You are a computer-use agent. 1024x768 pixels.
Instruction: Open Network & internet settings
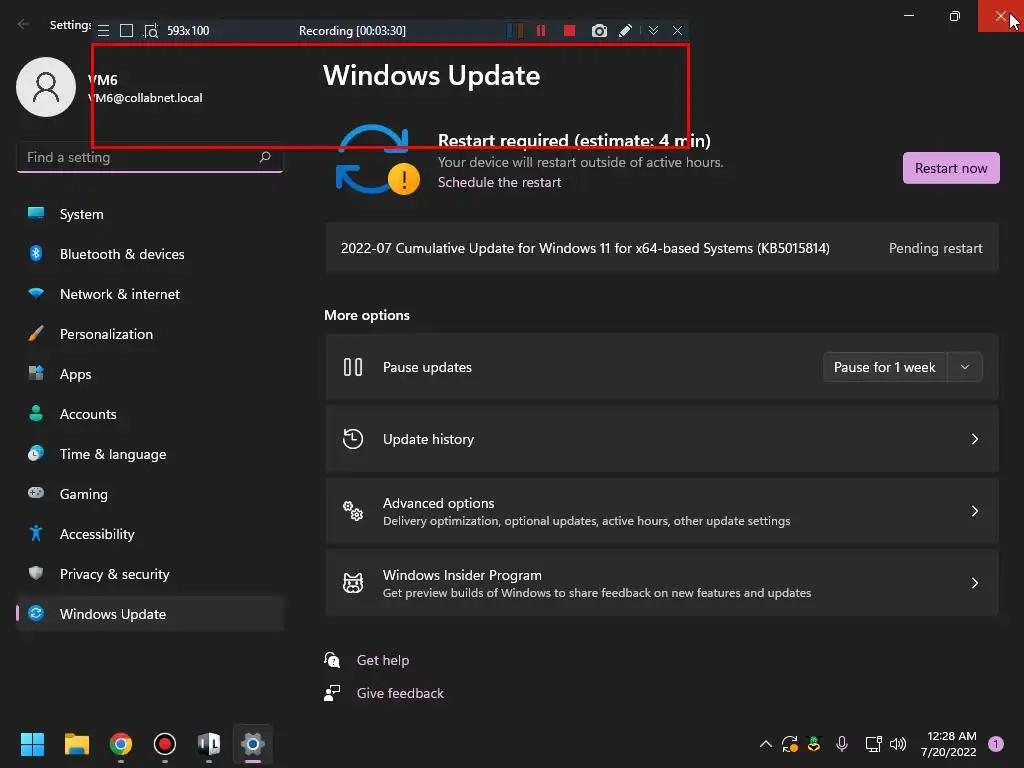point(150,294)
